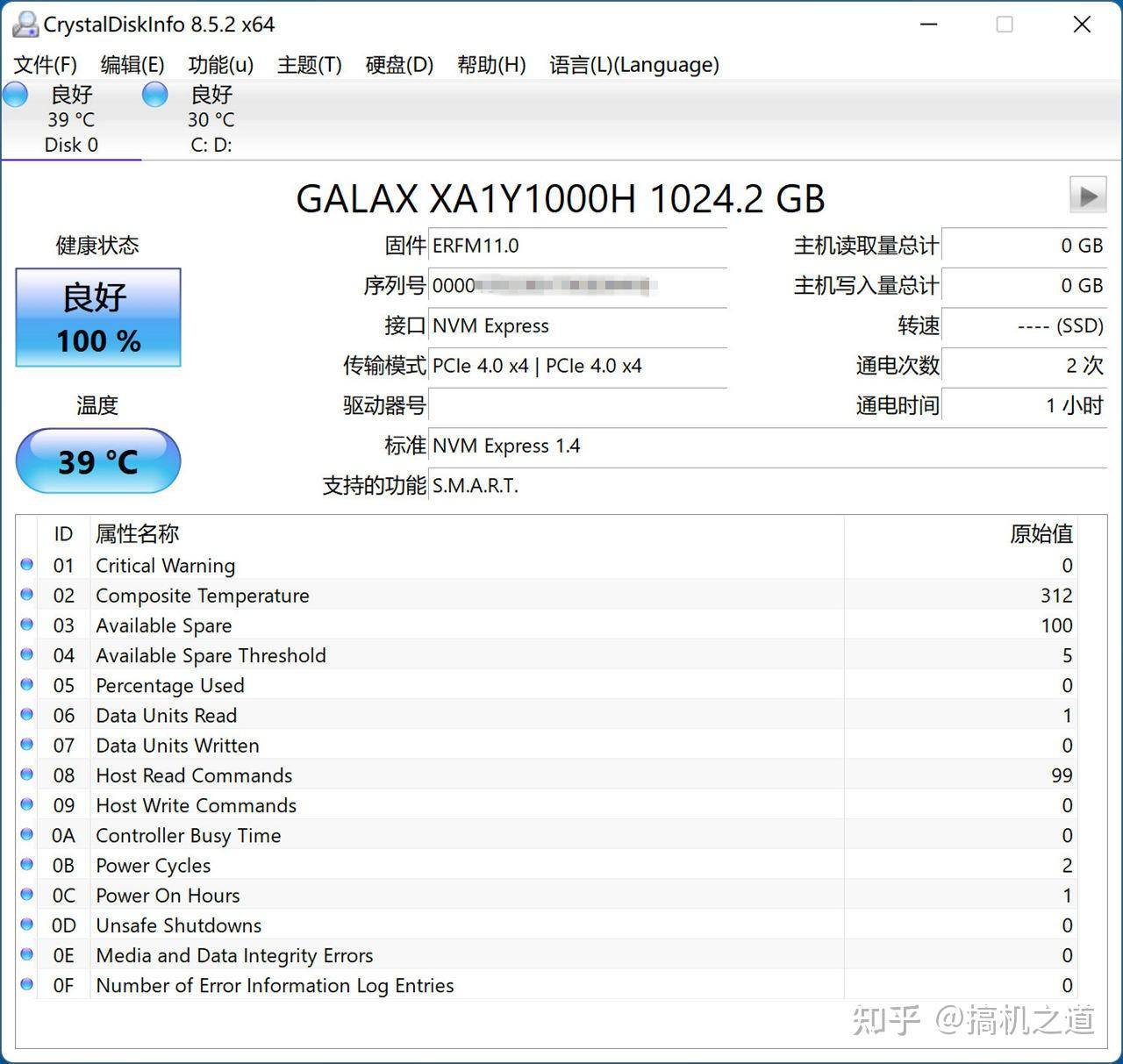Select the Disk 0 drive tab
The width and height of the screenshot is (1123, 1064).
[71, 119]
